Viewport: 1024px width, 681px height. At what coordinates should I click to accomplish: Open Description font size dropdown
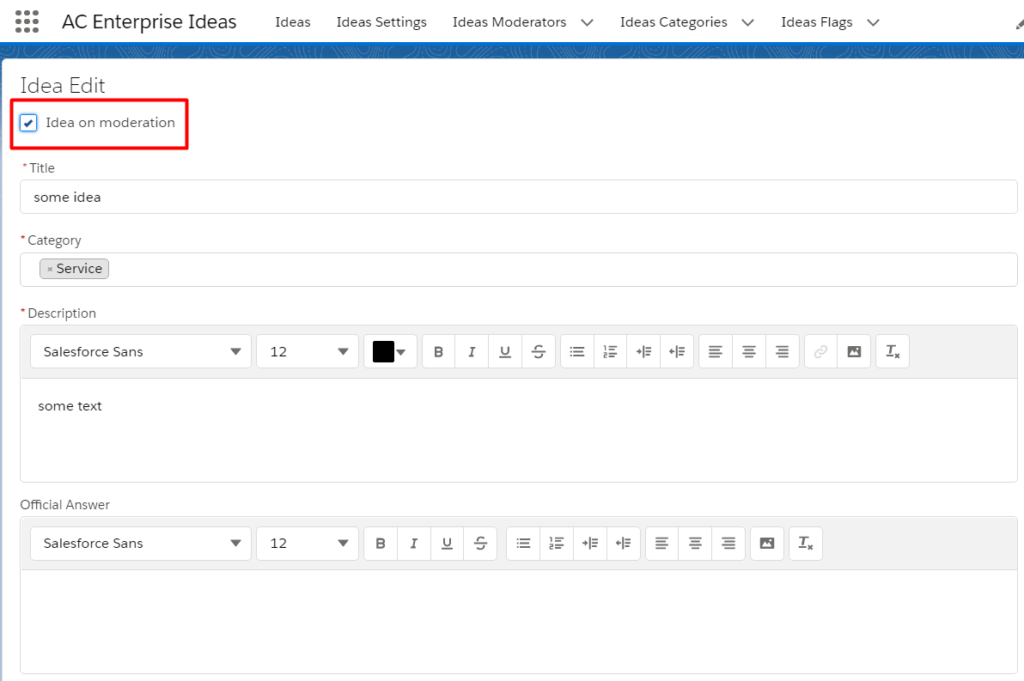tap(307, 351)
